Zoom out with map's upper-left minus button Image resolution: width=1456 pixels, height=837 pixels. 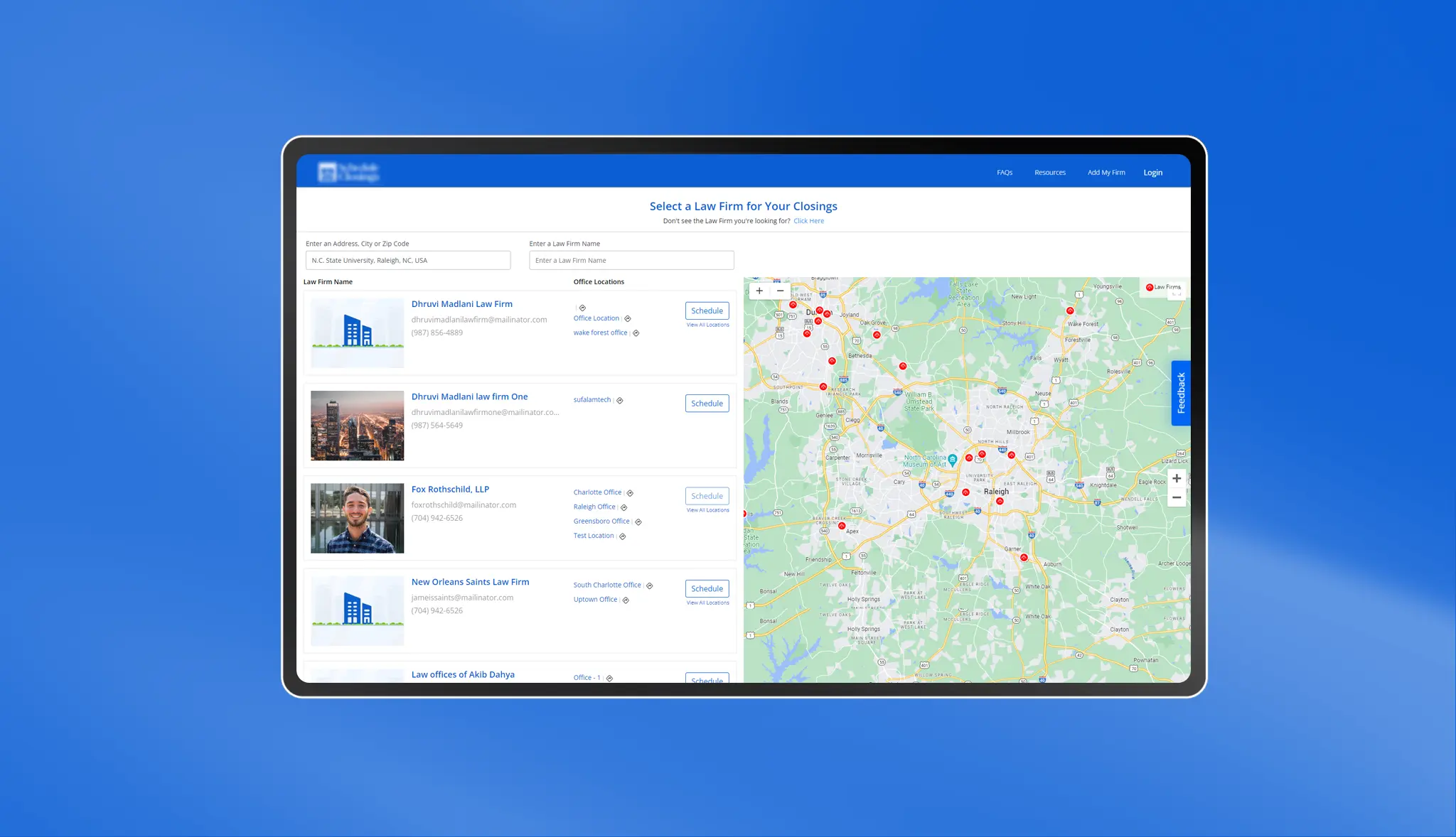click(780, 291)
